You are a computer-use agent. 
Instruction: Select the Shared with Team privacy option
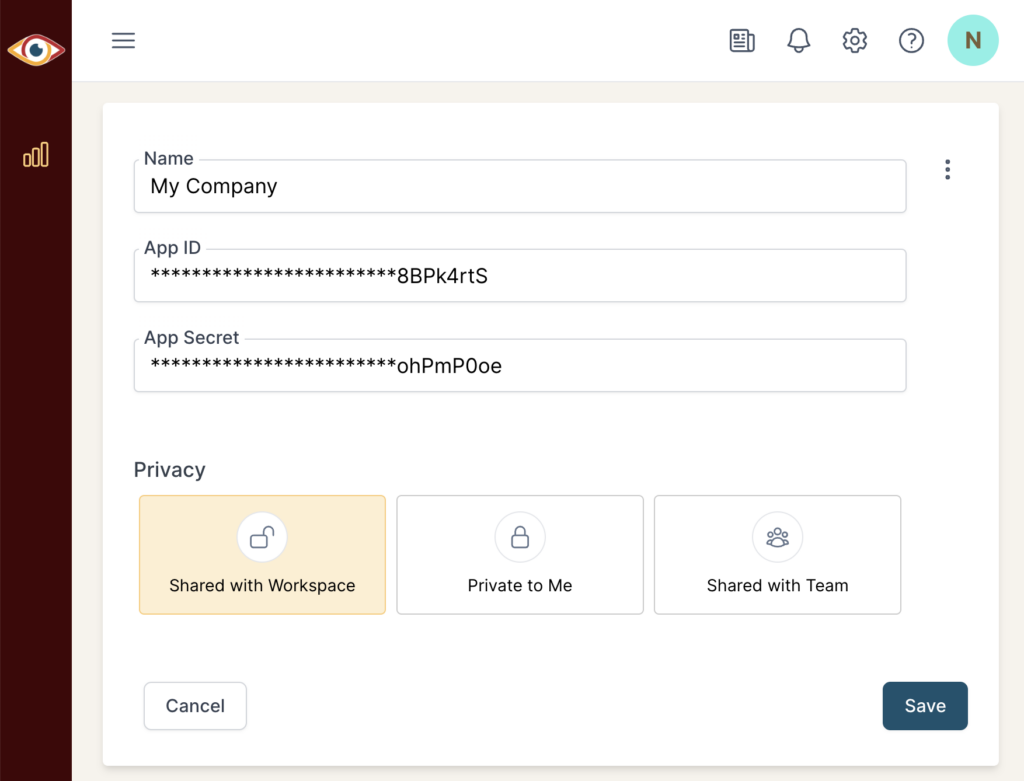click(x=777, y=555)
